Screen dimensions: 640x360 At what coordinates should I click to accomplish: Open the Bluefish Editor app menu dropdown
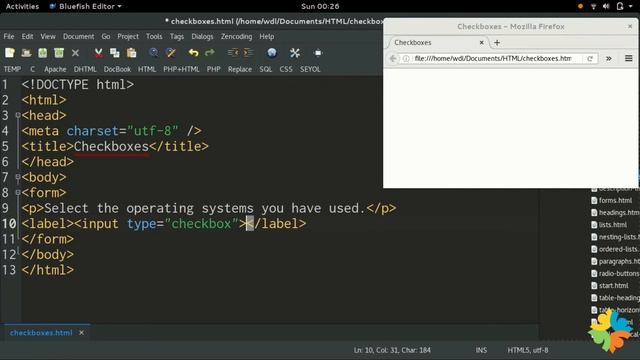click(x=85, y=6)
